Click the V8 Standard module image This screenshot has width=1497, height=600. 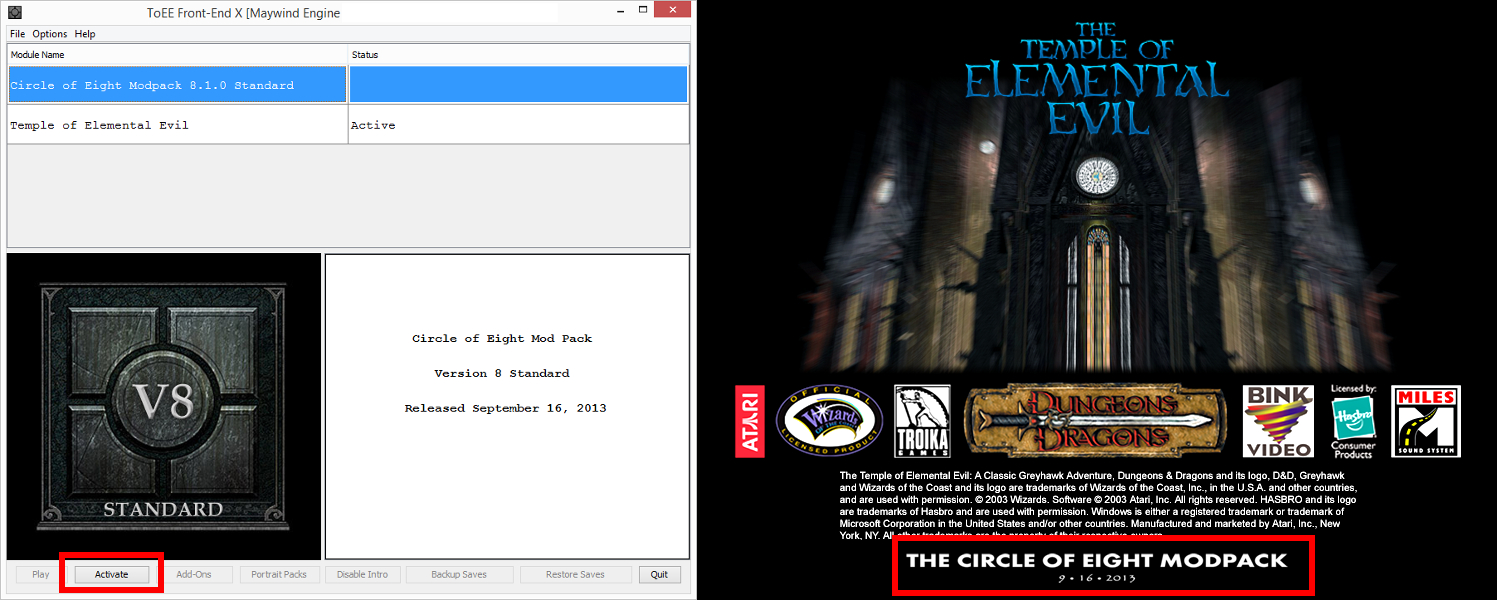pos(164,406)
